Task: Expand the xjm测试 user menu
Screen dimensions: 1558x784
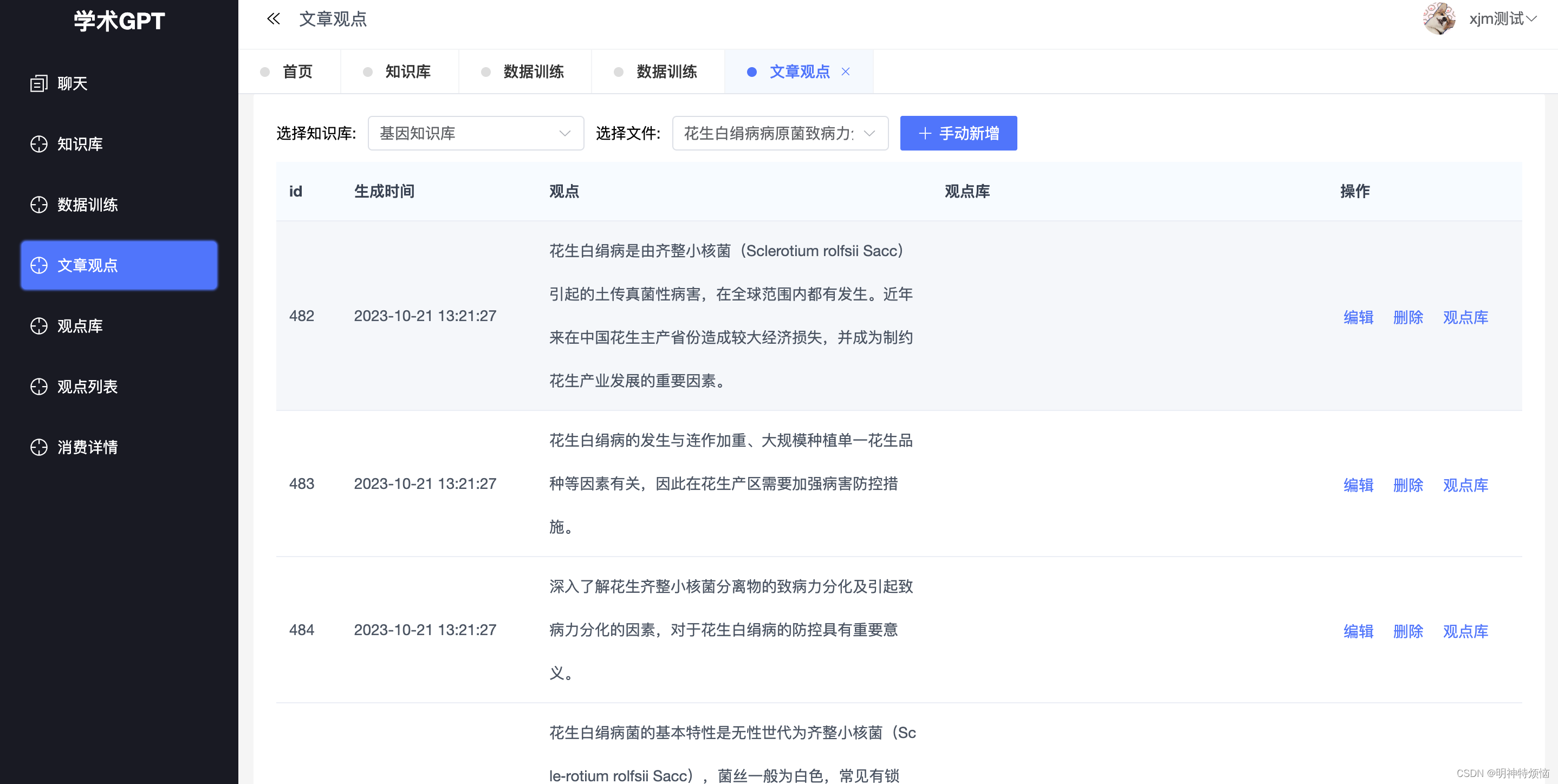Action: tap(1502, 19)
